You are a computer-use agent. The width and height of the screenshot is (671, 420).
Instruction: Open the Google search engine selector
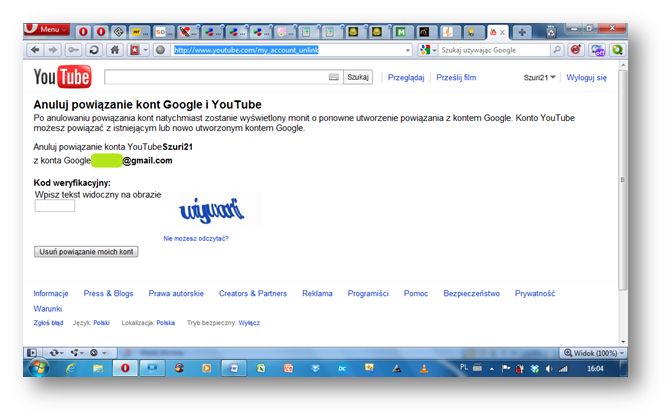428,50
